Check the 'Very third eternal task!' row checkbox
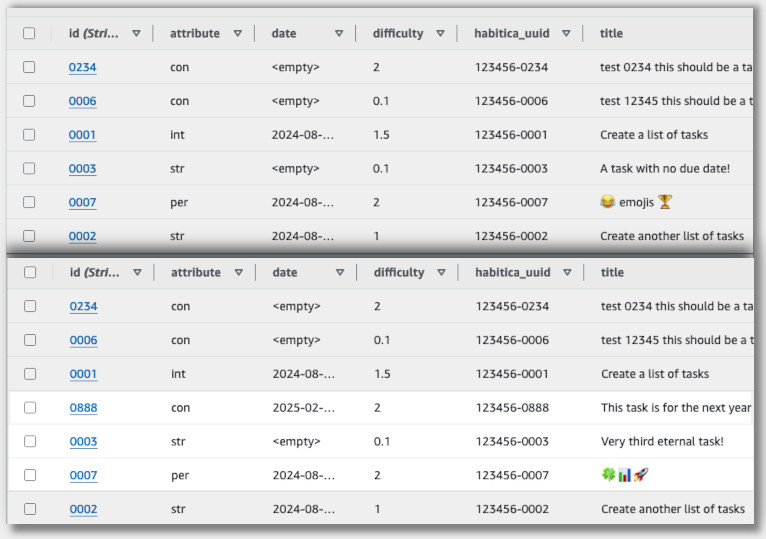The image size is (766, 539). [x=30, y=441]
